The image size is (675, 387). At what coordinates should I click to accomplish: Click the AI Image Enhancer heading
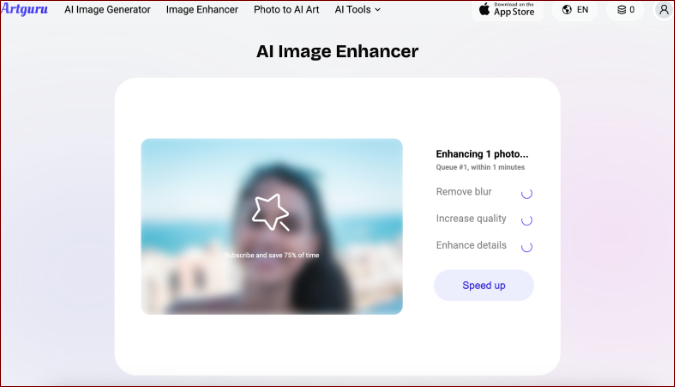click(x=338, y=51)
